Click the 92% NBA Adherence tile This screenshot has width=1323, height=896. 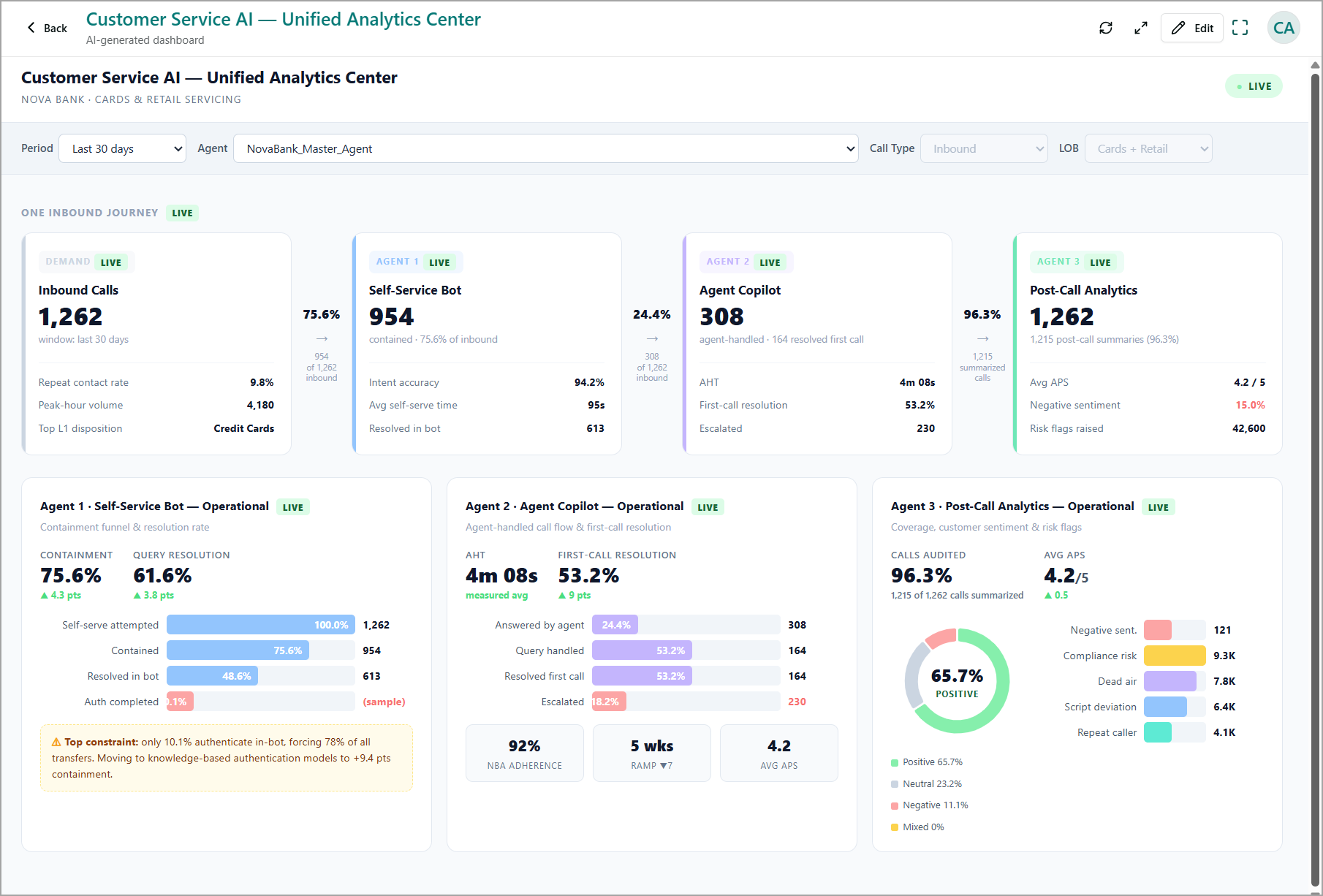pyautogui.click(x=525, y=753)
